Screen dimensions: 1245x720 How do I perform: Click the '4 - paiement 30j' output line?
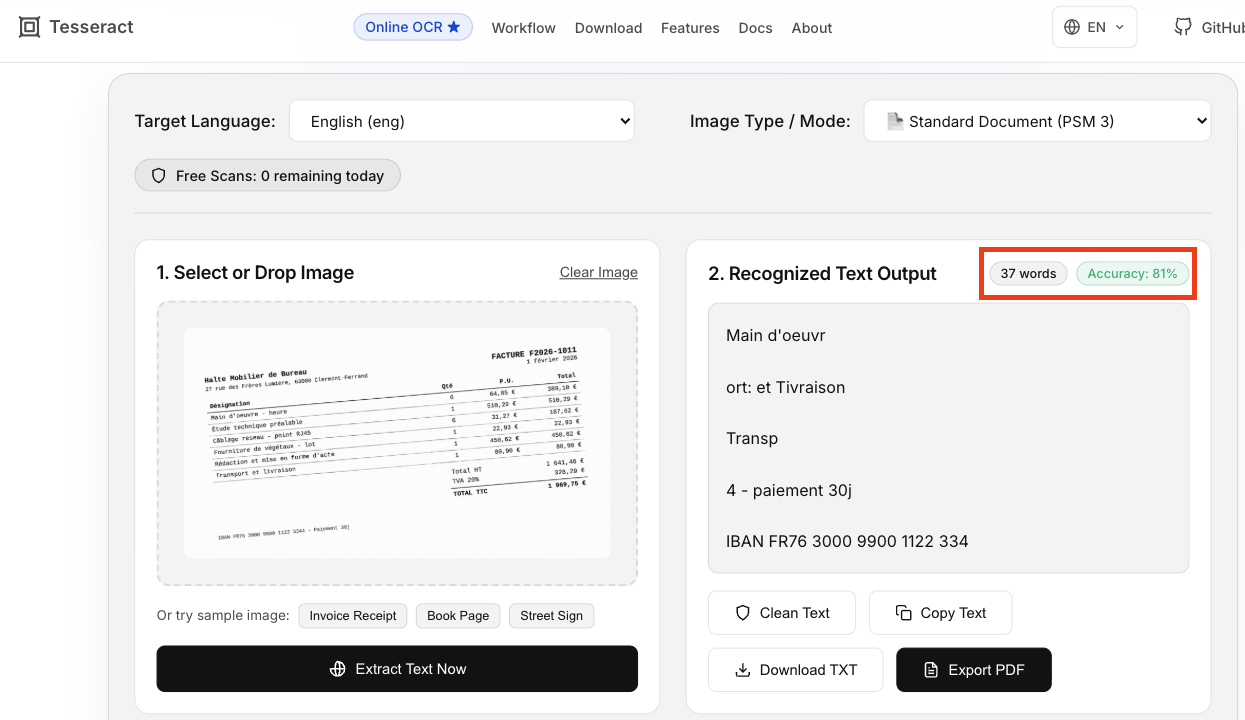coord(789,490)
